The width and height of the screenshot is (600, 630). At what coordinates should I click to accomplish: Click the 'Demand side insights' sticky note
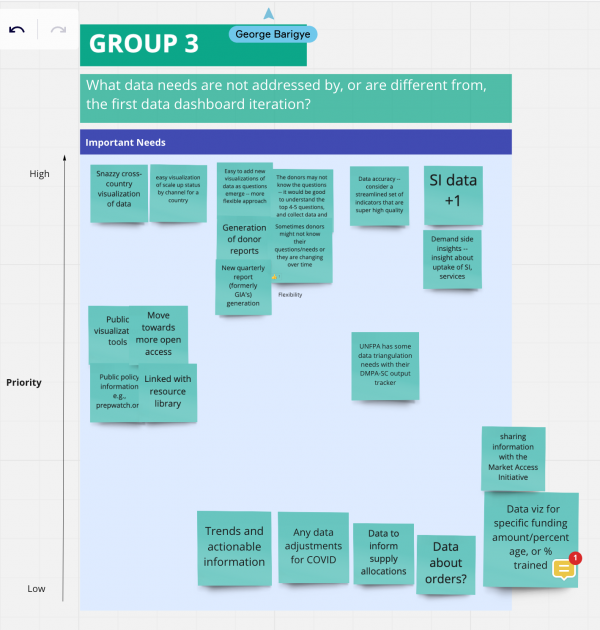click(452, 259)
